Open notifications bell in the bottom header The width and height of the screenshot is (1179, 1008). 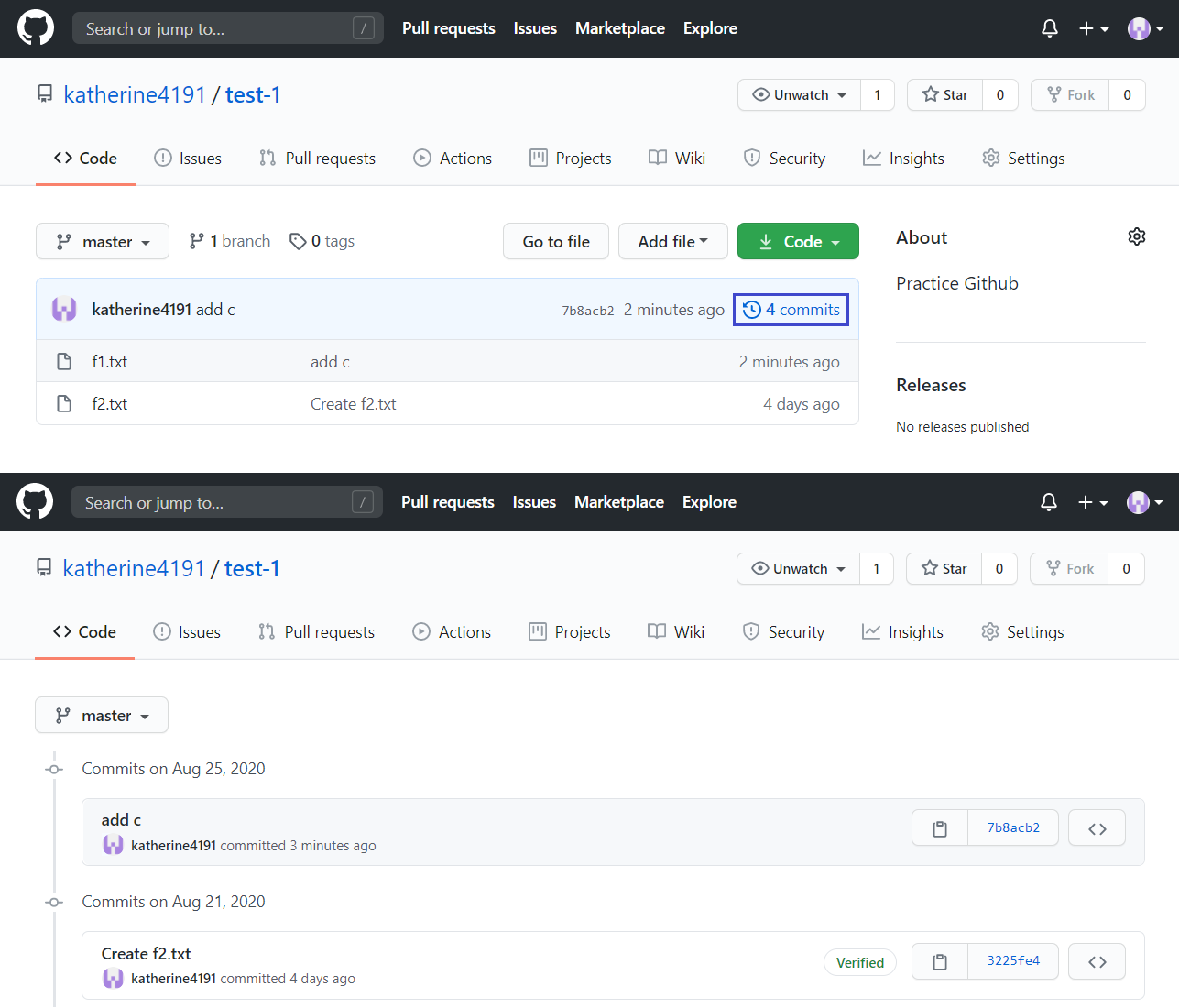[x=1049, y=502]
